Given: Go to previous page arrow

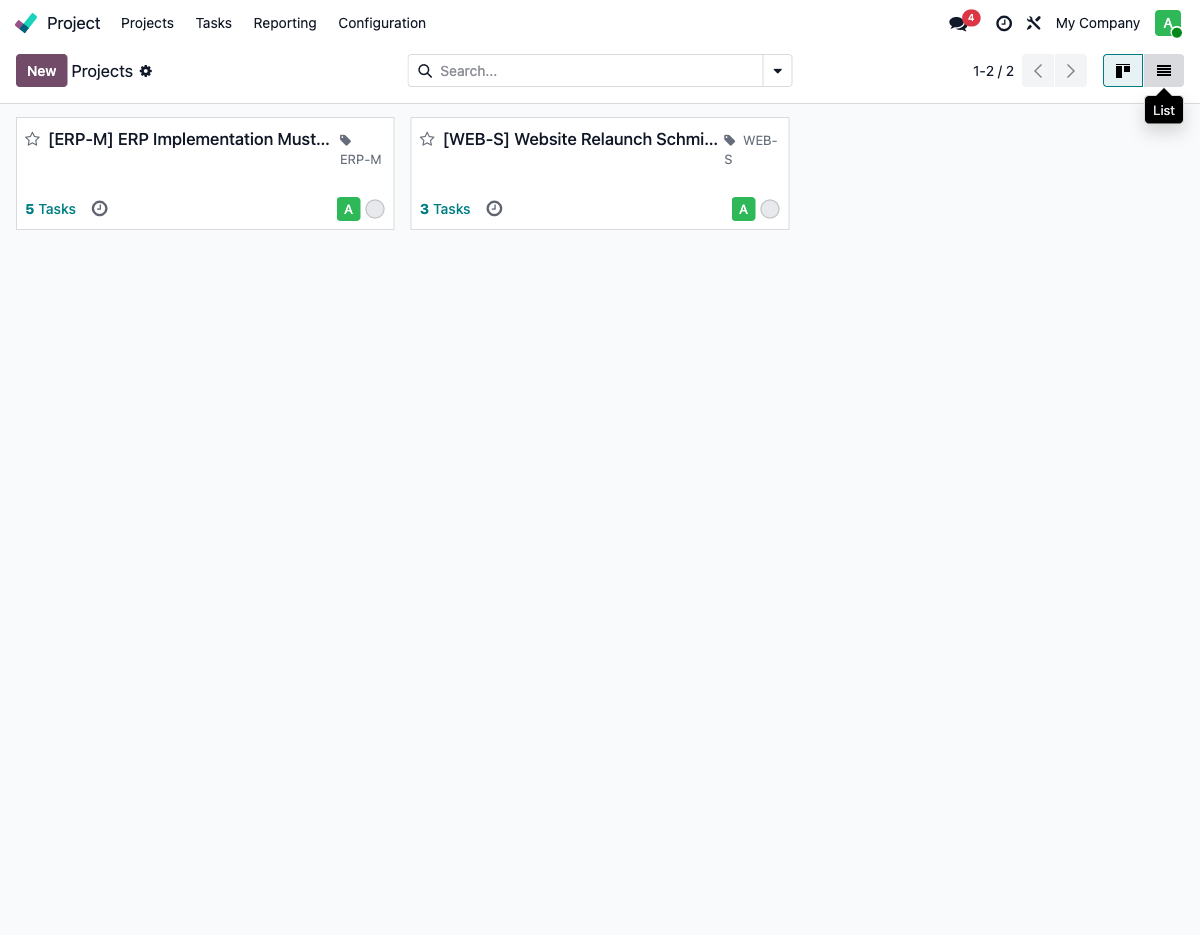Looking at the screenshot, I should (1038, 71).
